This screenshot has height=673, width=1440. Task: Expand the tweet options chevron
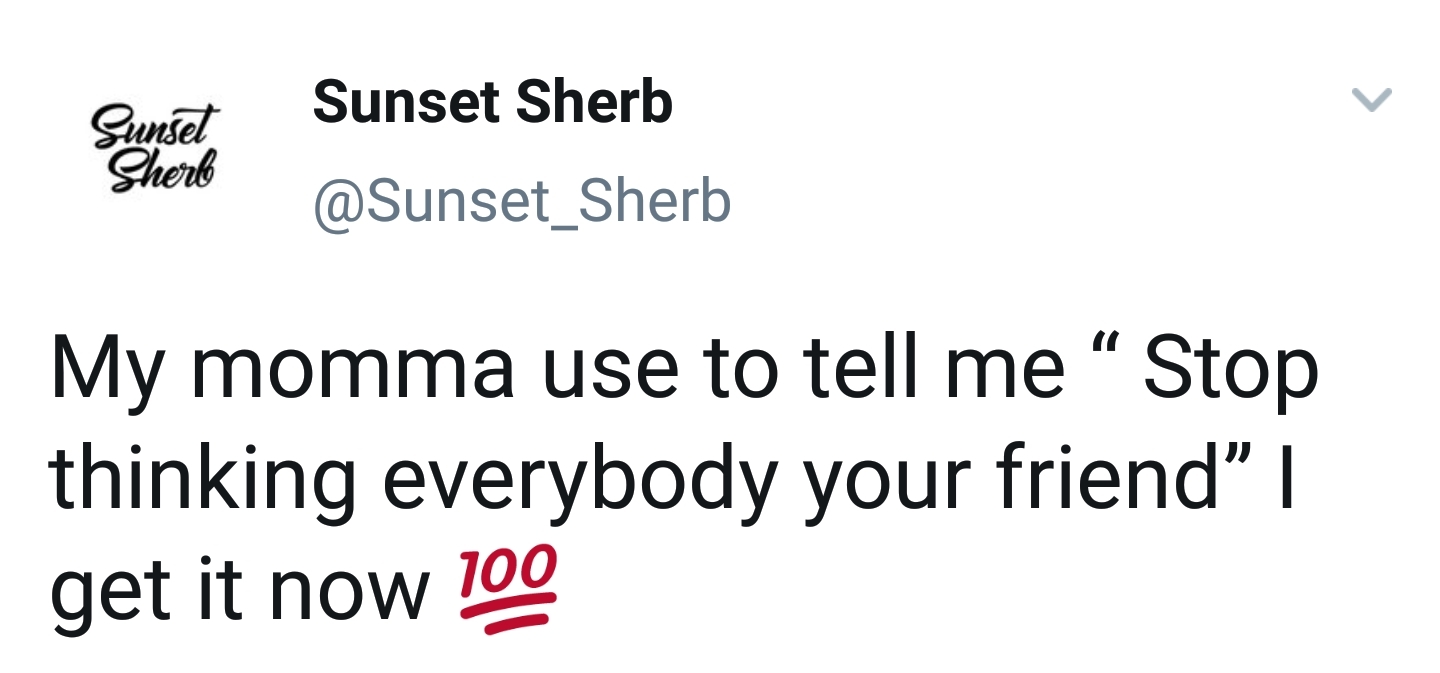(1371, 99)
